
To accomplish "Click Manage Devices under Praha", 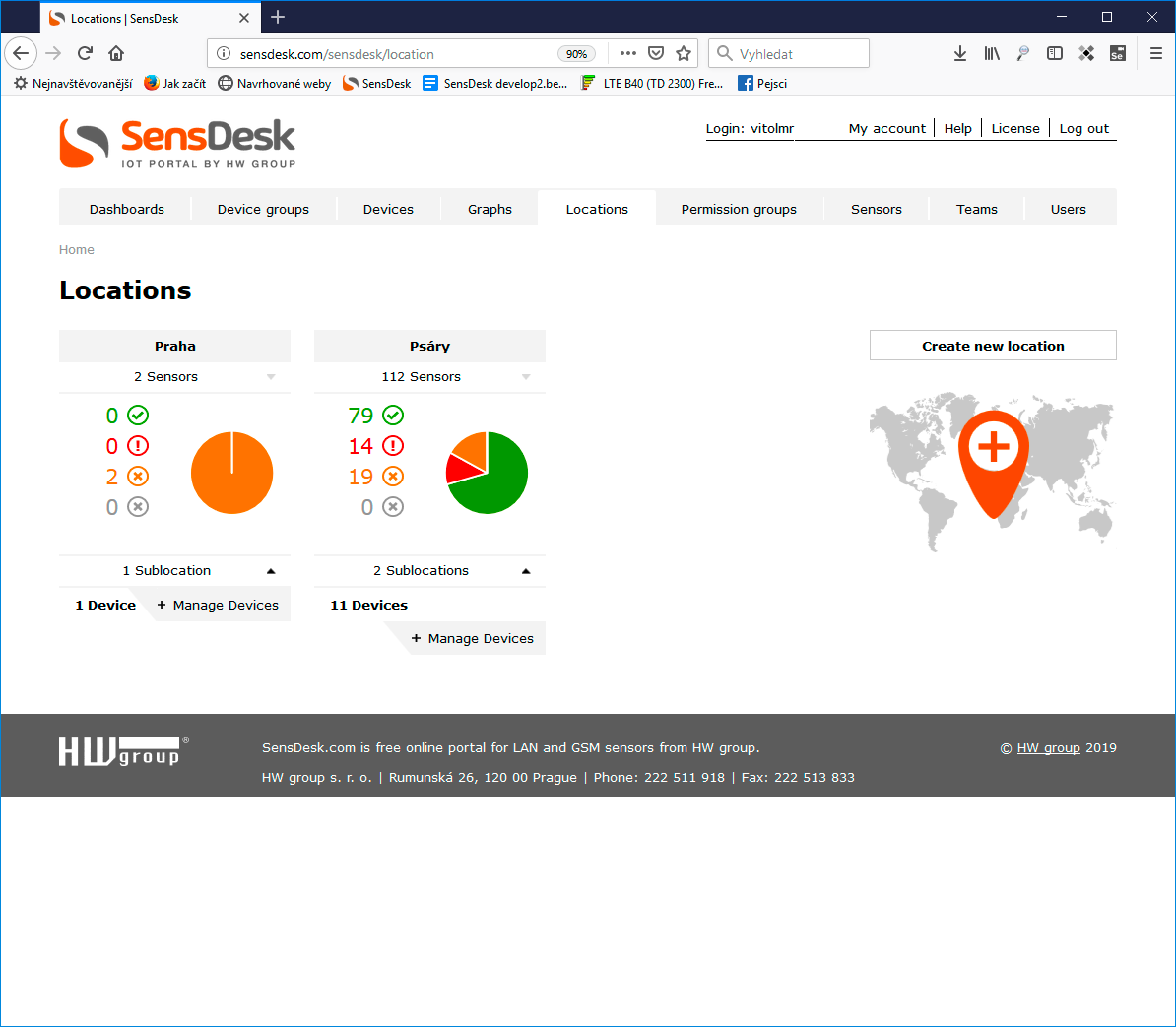I will coord(218,605).
